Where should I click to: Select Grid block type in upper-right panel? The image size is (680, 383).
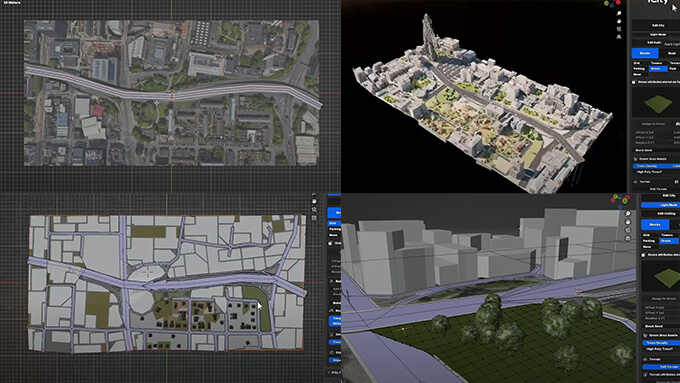[640, 63]
